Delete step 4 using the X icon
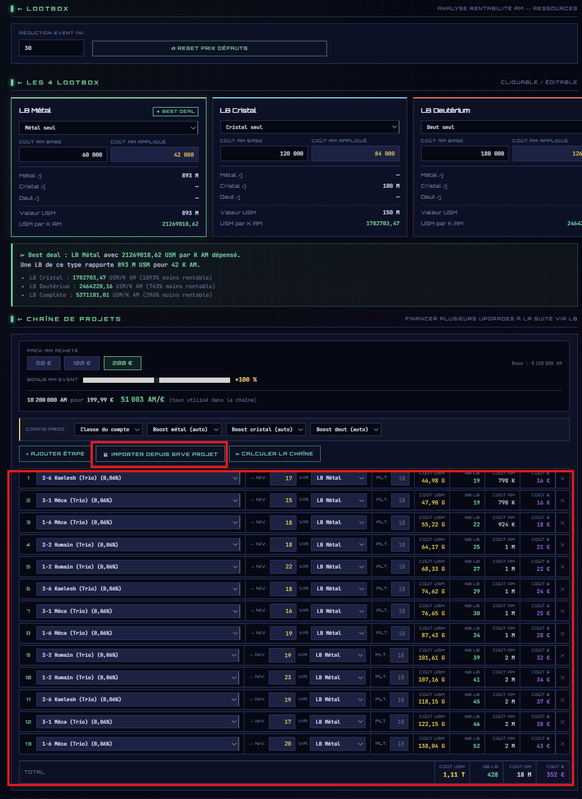The height and width of the screenshot is (799, 582). (562, 545)
